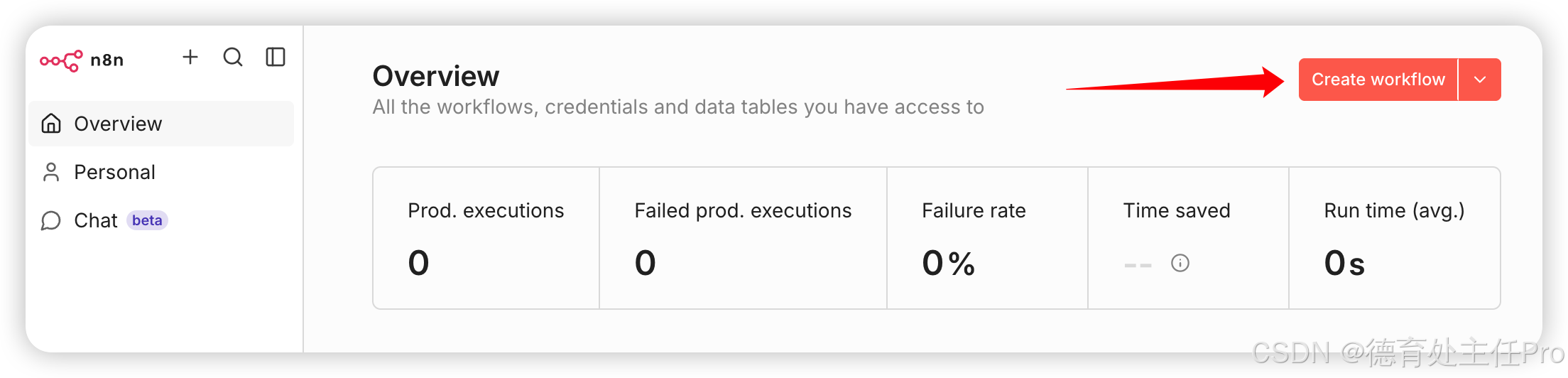
Task: Click the person icon beside Personal
Action: click(x=51, y=172)
